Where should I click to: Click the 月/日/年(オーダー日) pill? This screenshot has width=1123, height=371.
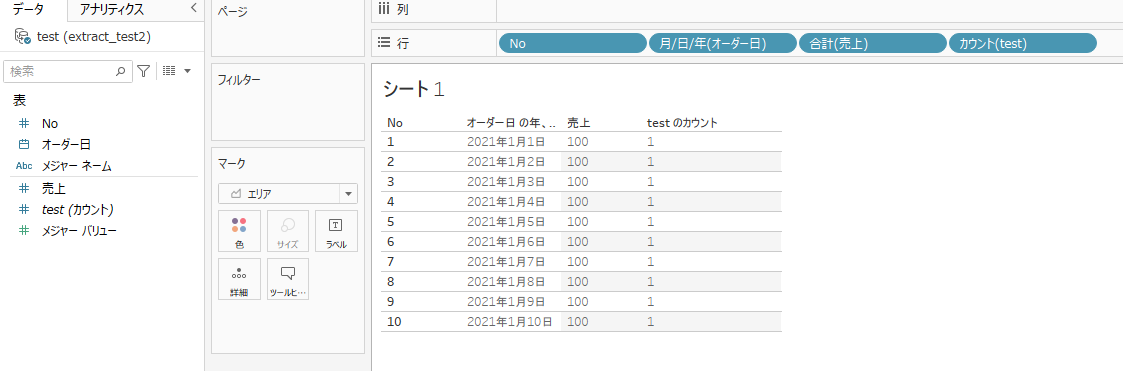click(723, 44)
